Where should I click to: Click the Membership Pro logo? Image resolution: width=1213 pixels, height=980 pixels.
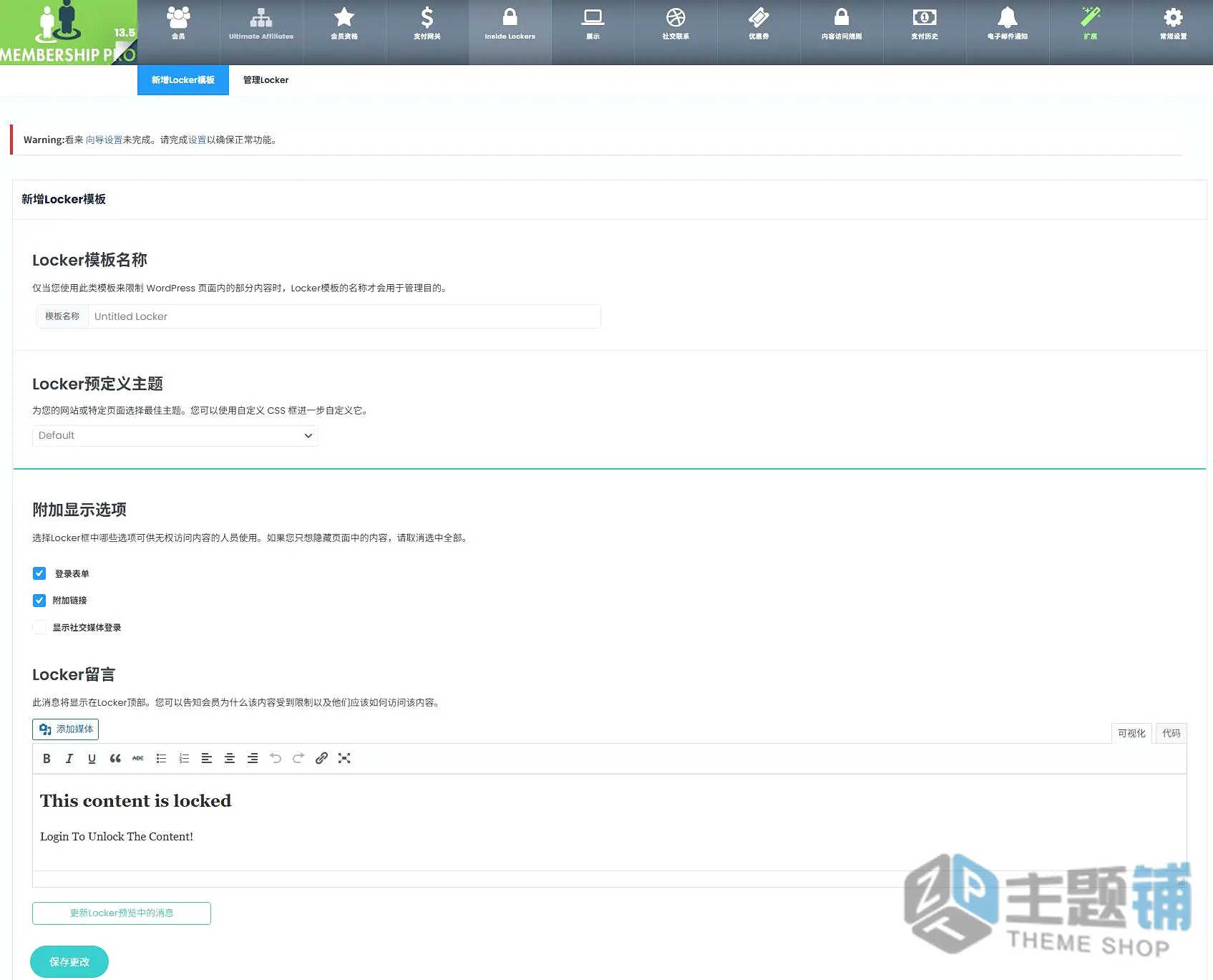pos(69,32)
